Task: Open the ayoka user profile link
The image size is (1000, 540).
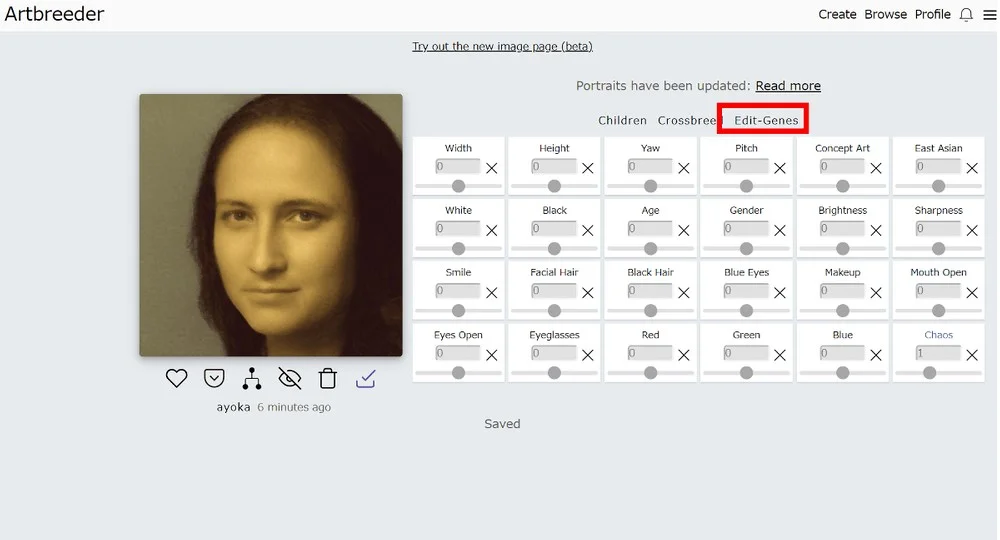Action: click(x=233, y=407)
